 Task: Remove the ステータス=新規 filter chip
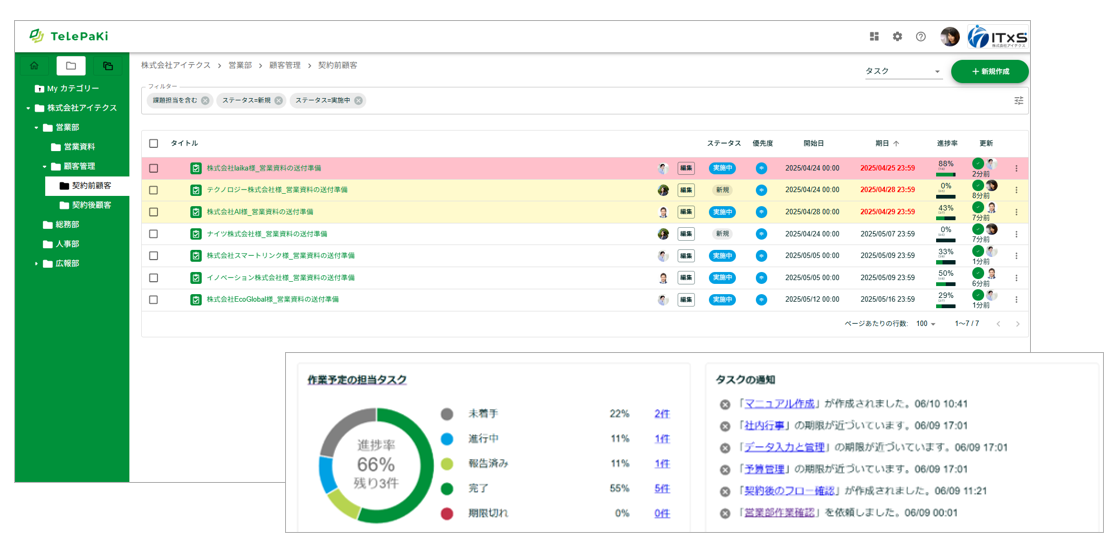[x=279, y=101]
